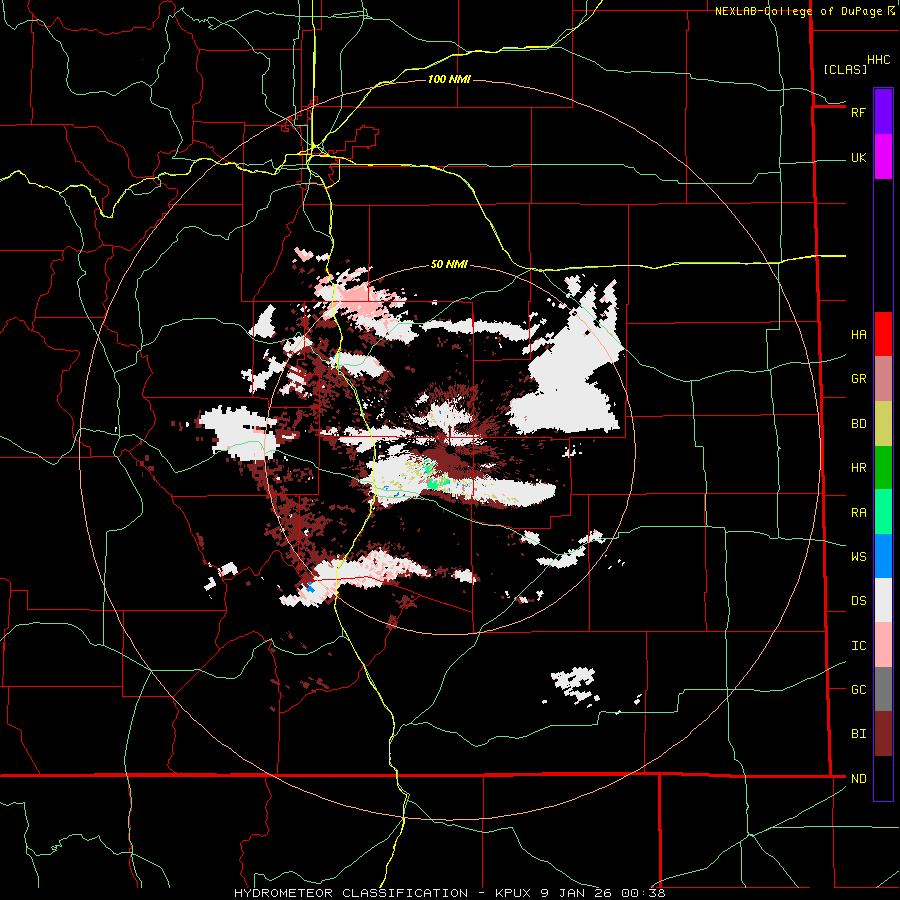Click the RA legend label

click(x=858, y=513)
